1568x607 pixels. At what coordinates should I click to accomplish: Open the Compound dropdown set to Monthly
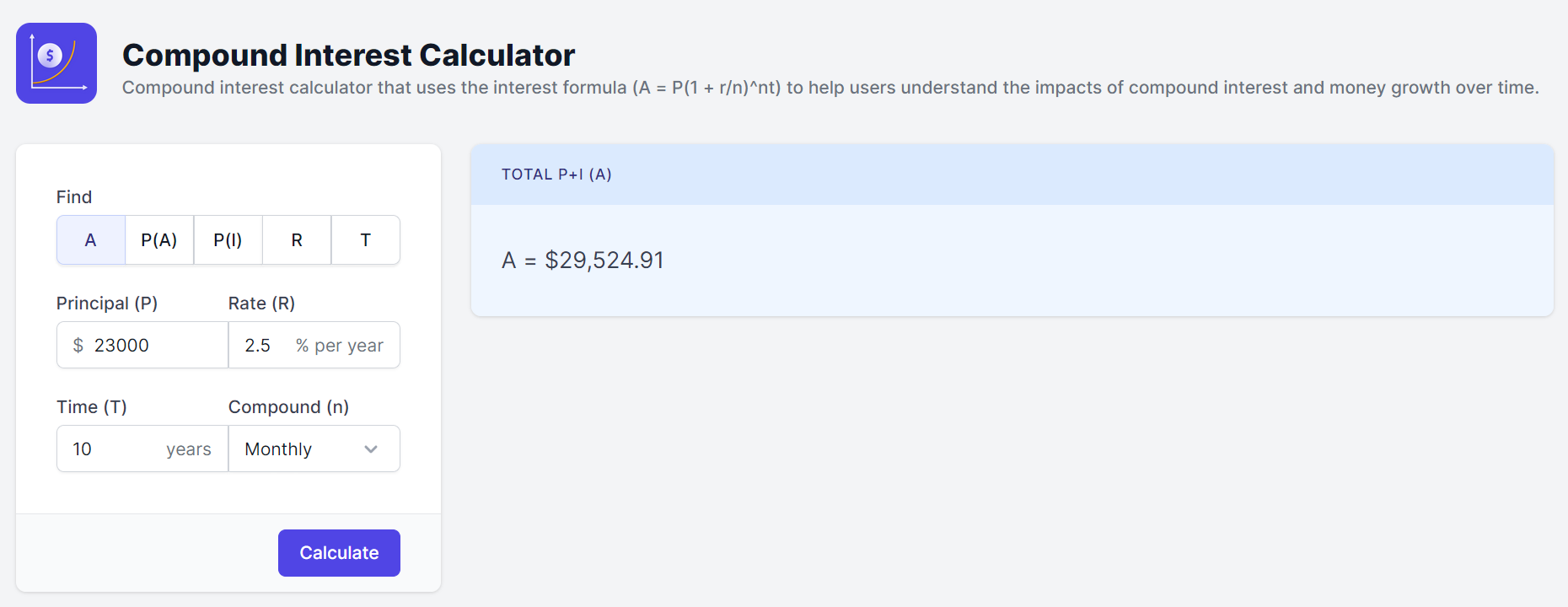[303, 449]
